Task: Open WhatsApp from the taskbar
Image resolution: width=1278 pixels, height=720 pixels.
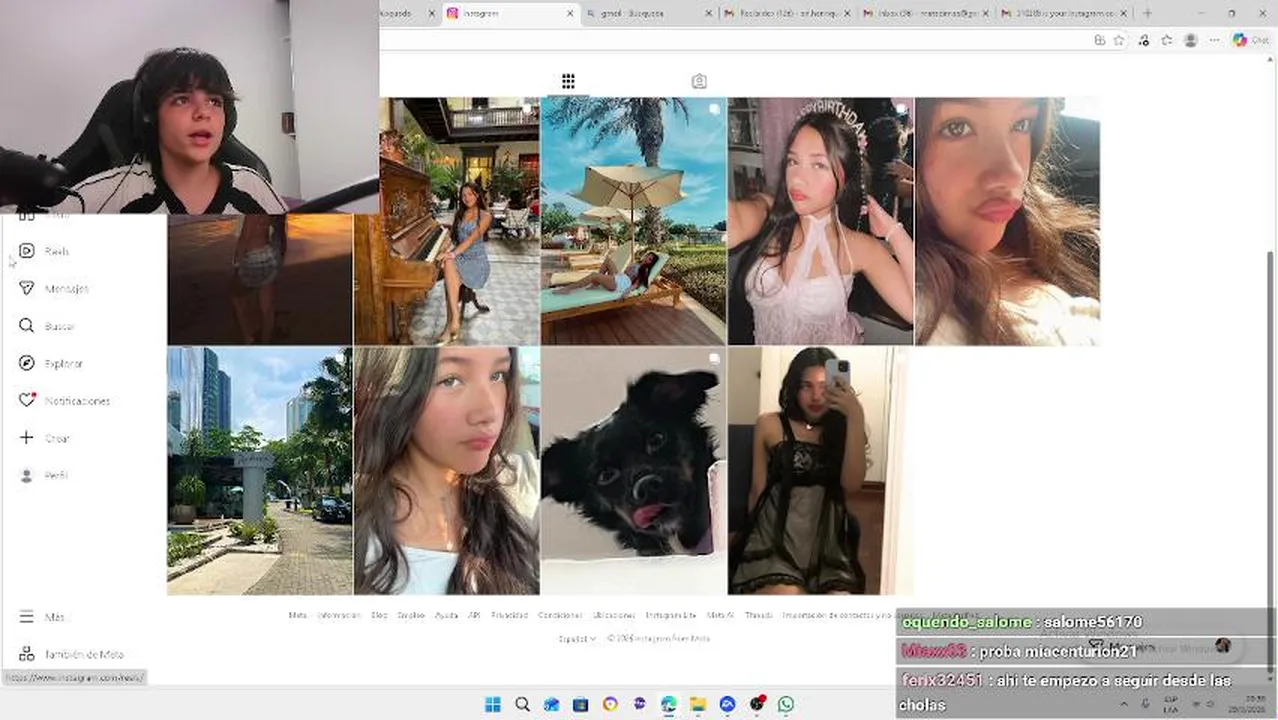Action: coord(786,704)
